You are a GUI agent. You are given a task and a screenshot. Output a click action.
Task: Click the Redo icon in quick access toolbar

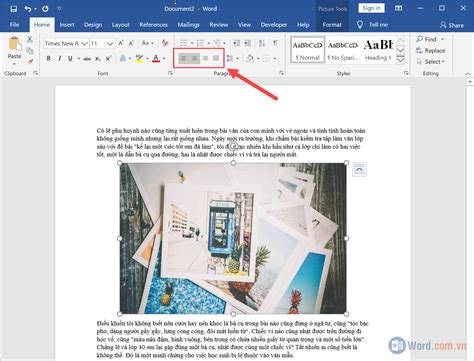coord(45,9)
